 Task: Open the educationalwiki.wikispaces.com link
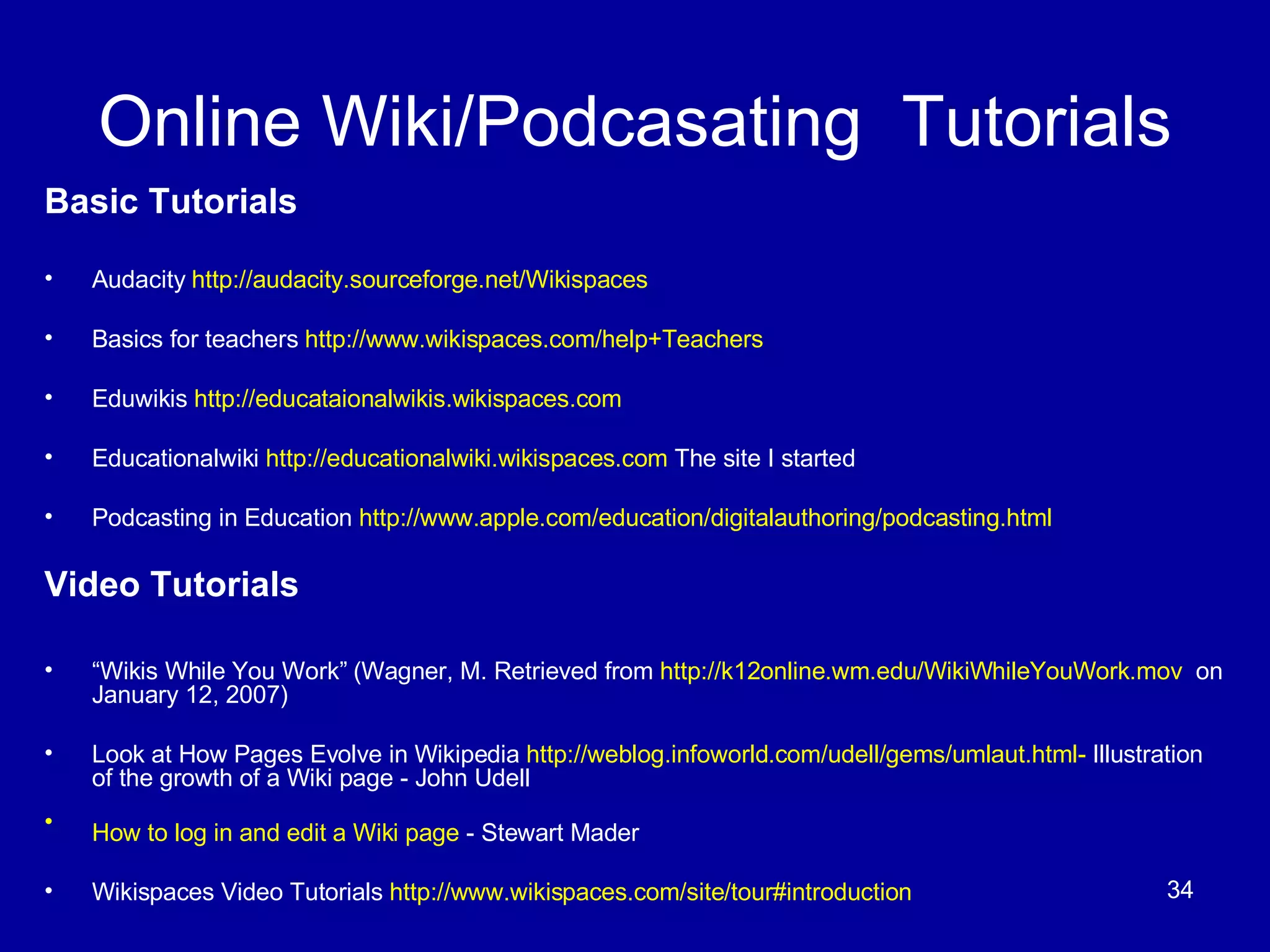(x=466, y=459)
